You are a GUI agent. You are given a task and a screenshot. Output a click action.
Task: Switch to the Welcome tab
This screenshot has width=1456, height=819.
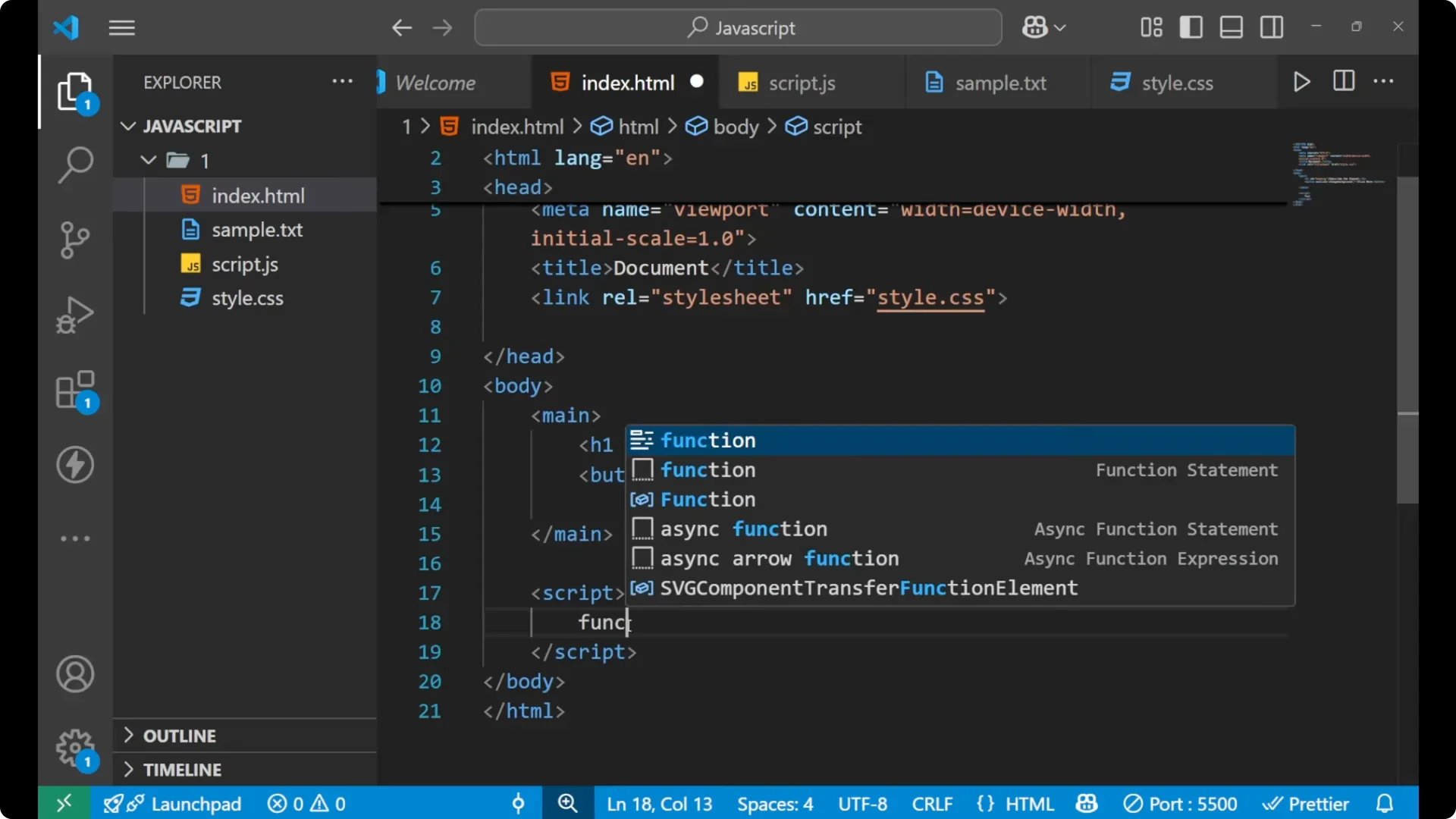point(436,82)
